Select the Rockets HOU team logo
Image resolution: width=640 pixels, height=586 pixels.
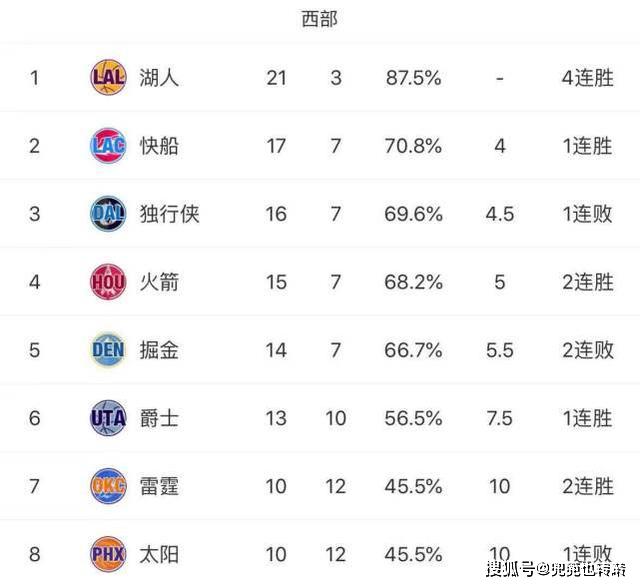click(x=108, y=282)
